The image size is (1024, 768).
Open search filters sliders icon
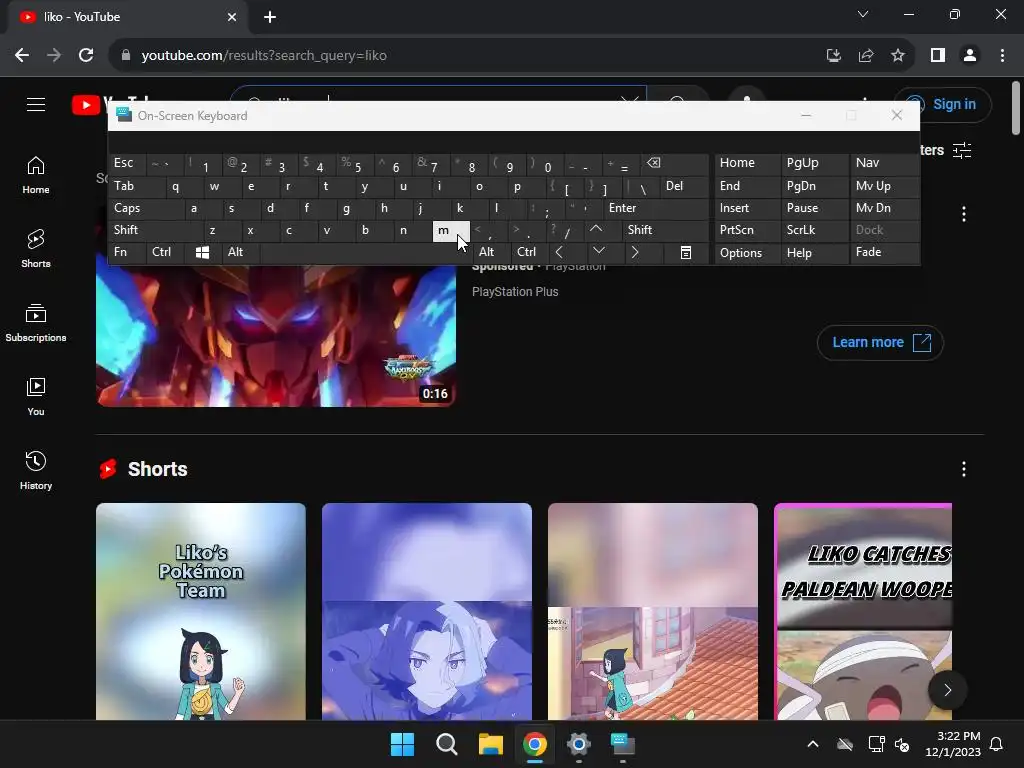click(x=961, y=150)
